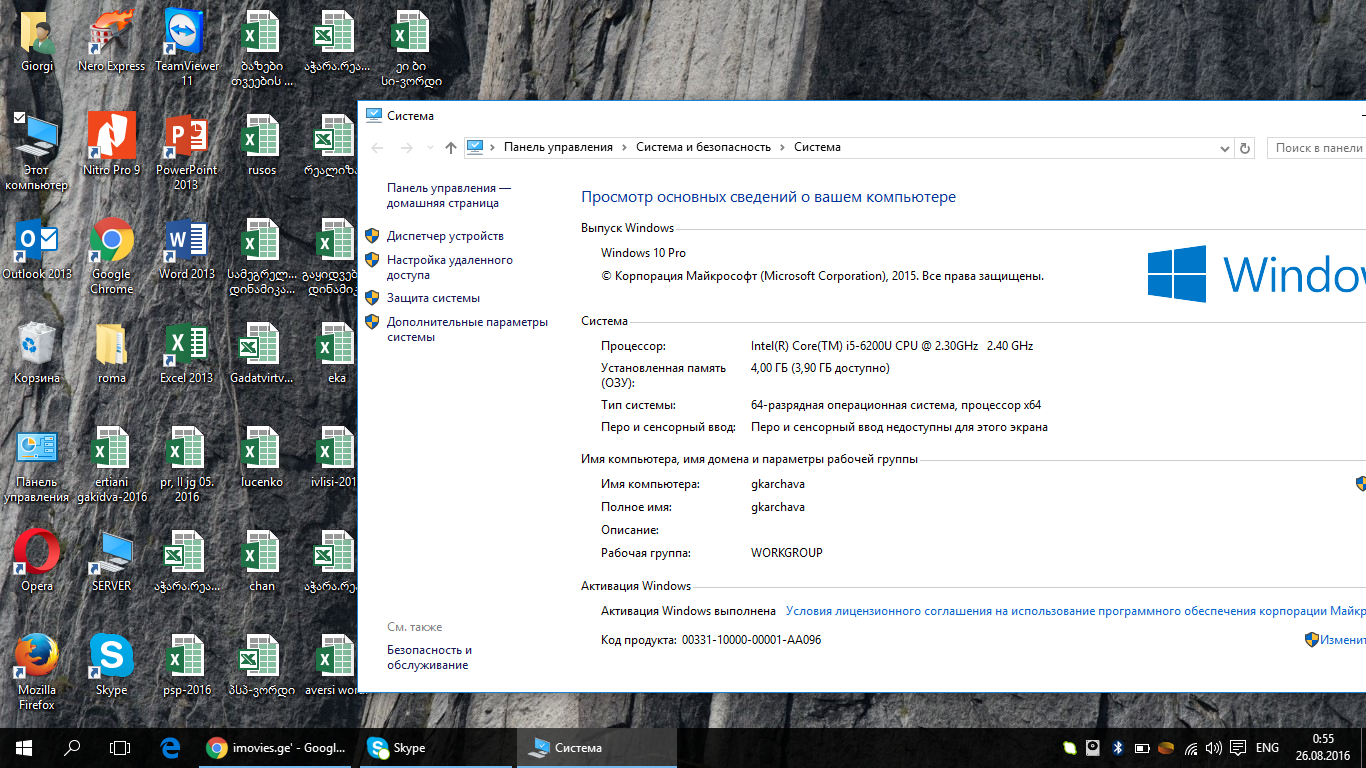Open Opera browser desktop icon

(37, 561)
